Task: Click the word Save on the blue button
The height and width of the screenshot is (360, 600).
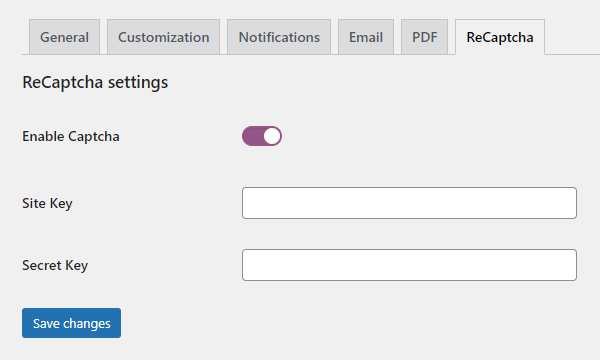Action: [x=46, y=324]
